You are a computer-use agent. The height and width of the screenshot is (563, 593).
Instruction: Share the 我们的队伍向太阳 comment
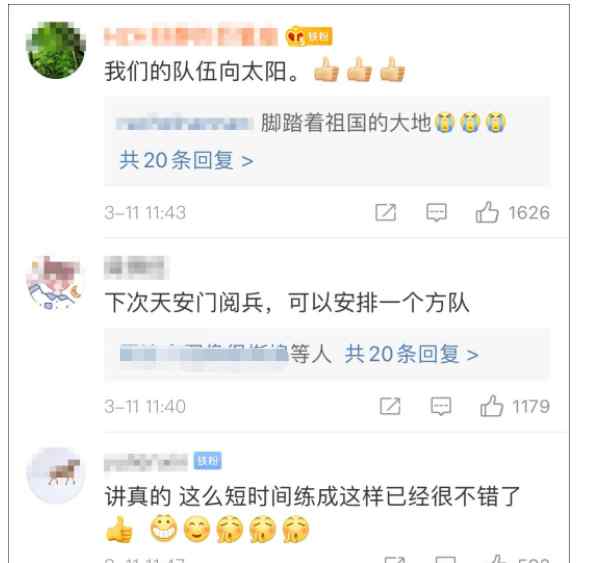tap(386, 212)
